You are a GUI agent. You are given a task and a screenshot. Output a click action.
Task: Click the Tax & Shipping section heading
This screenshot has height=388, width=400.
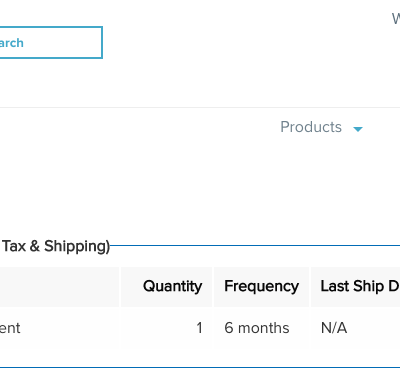point(55,246)
